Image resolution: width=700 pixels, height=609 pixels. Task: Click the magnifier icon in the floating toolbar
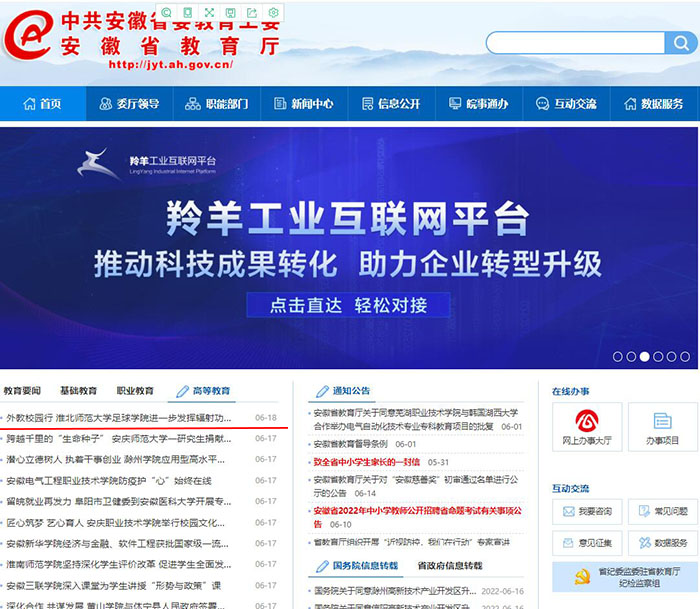167,13
